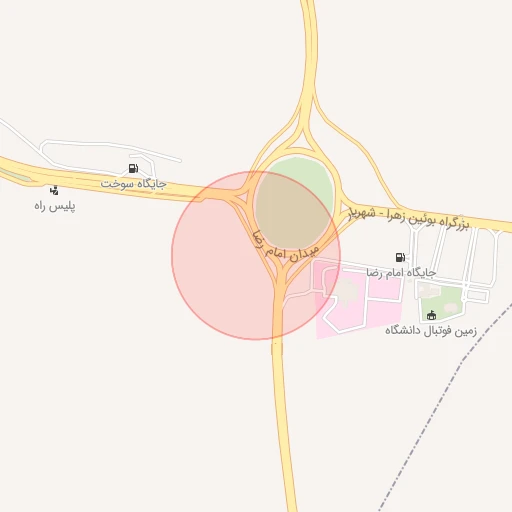512x512 pixels.
Task: Select the football field stadium icon
Action: pyautogui.click(x=431, y=315)
